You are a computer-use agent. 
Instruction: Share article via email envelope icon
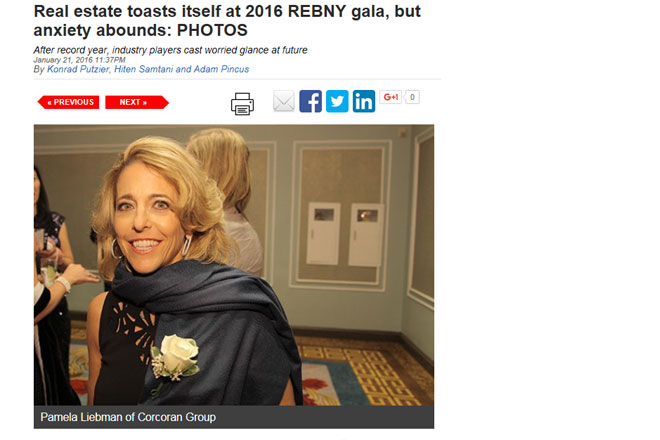(x=284, y=101)
